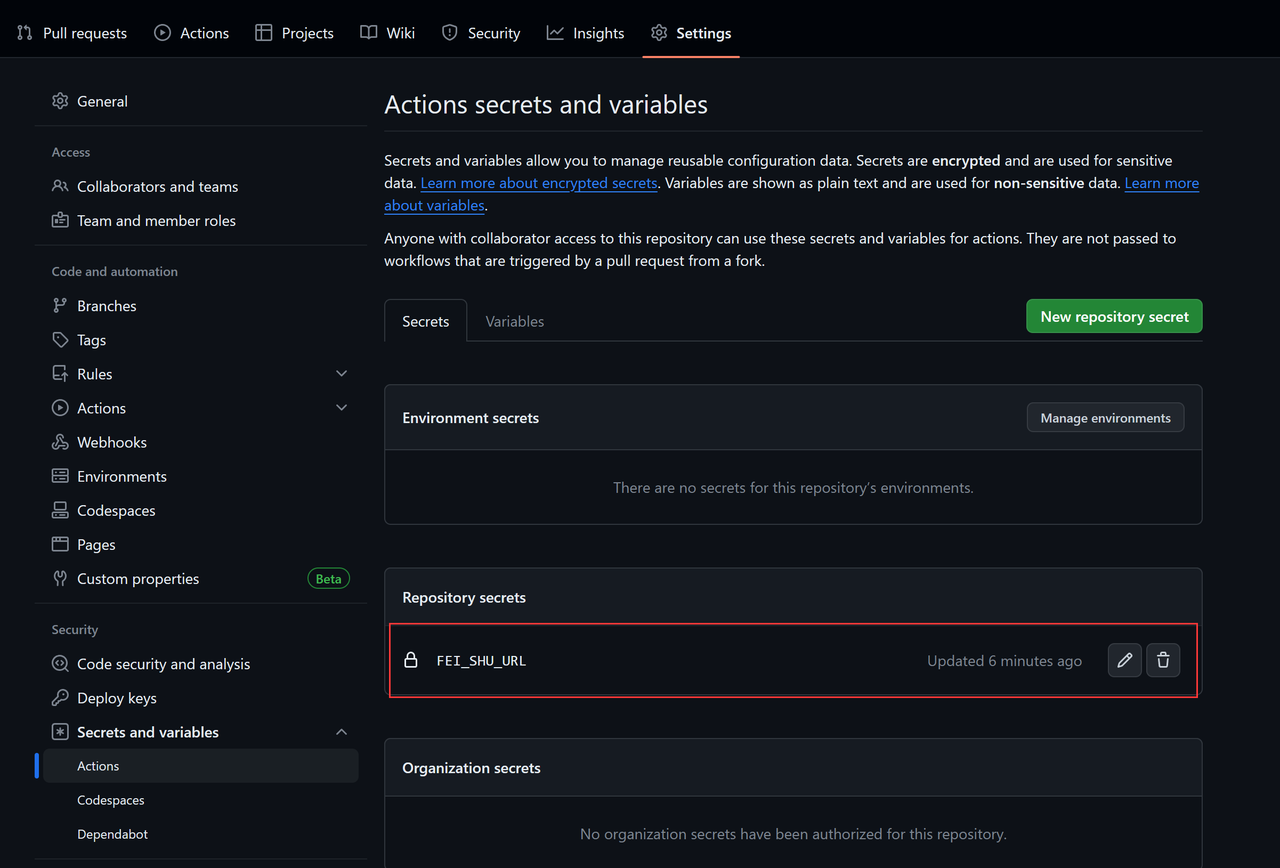Click Manage environments button
The height and width of the screenshot is (868, 1280).
[1105, 418]
